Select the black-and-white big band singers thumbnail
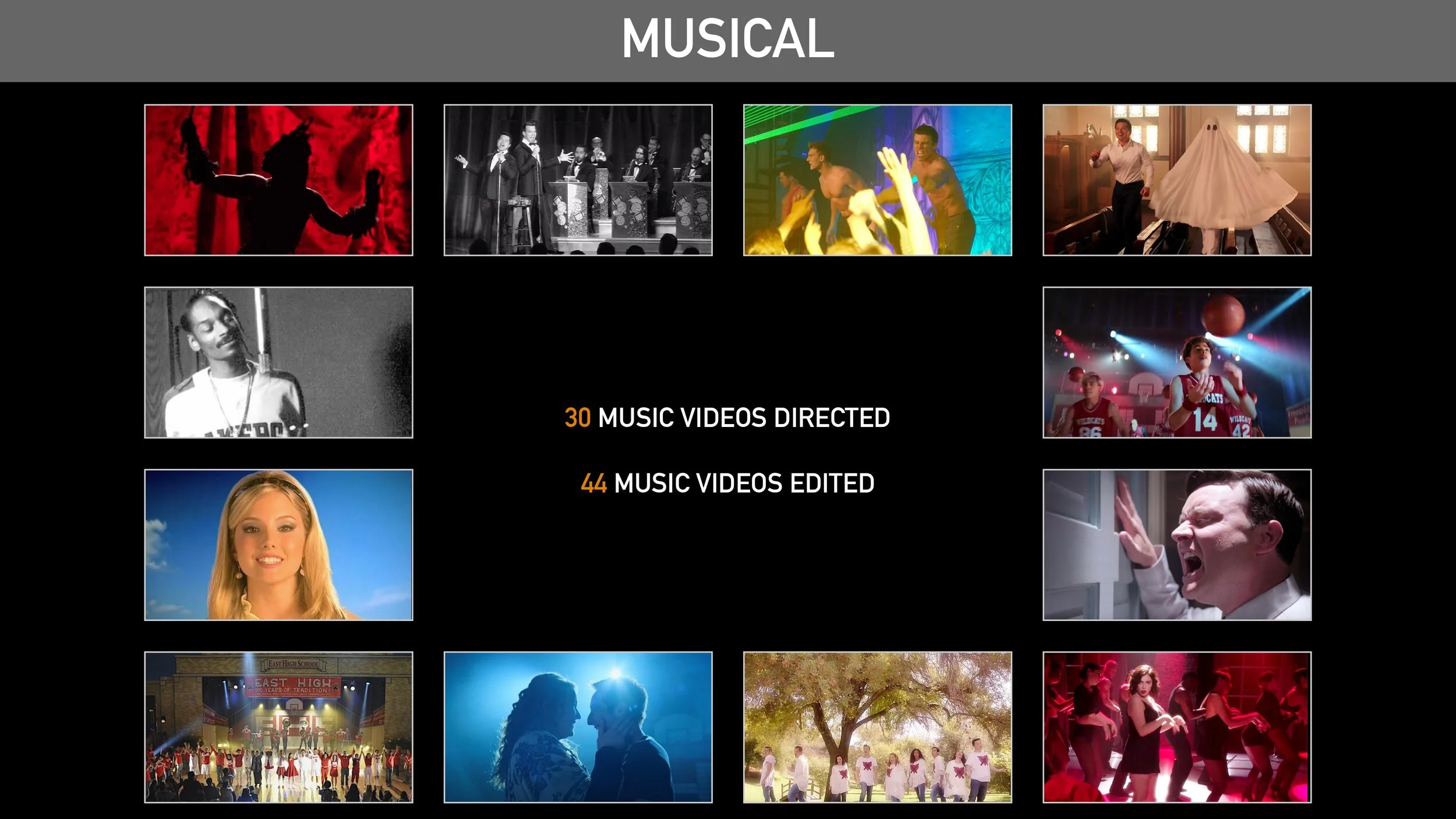This screenshot has height=819, width=1456. point(578,180)
